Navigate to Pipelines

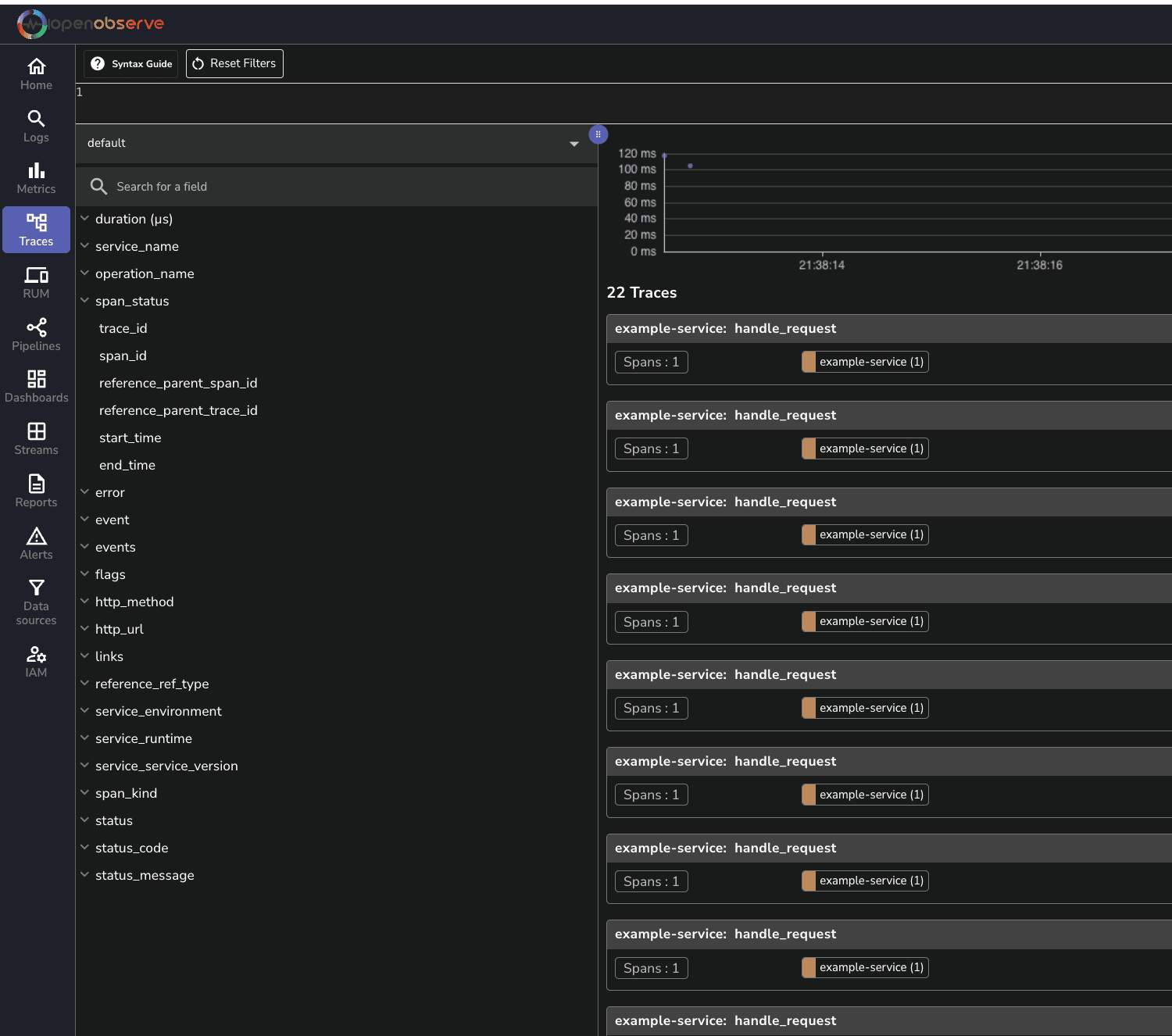(36, 335)
